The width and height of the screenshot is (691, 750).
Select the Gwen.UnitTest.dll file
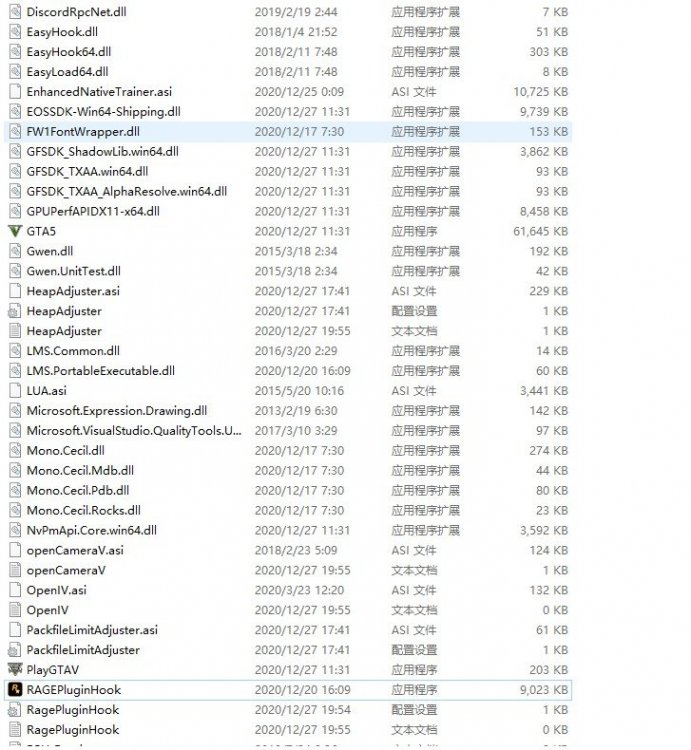click(x=73, y=271)
